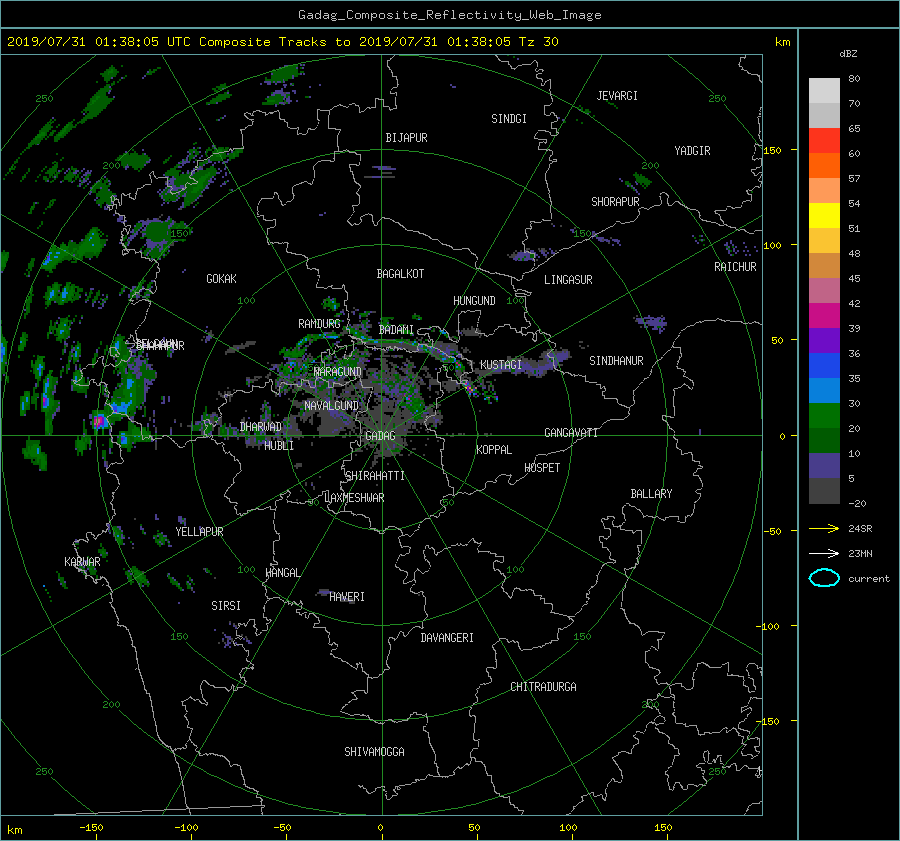Viewport: 900px width, 841px height.
Task: Click the intense magenta echo near KUSTAGI
Action: 470,389
